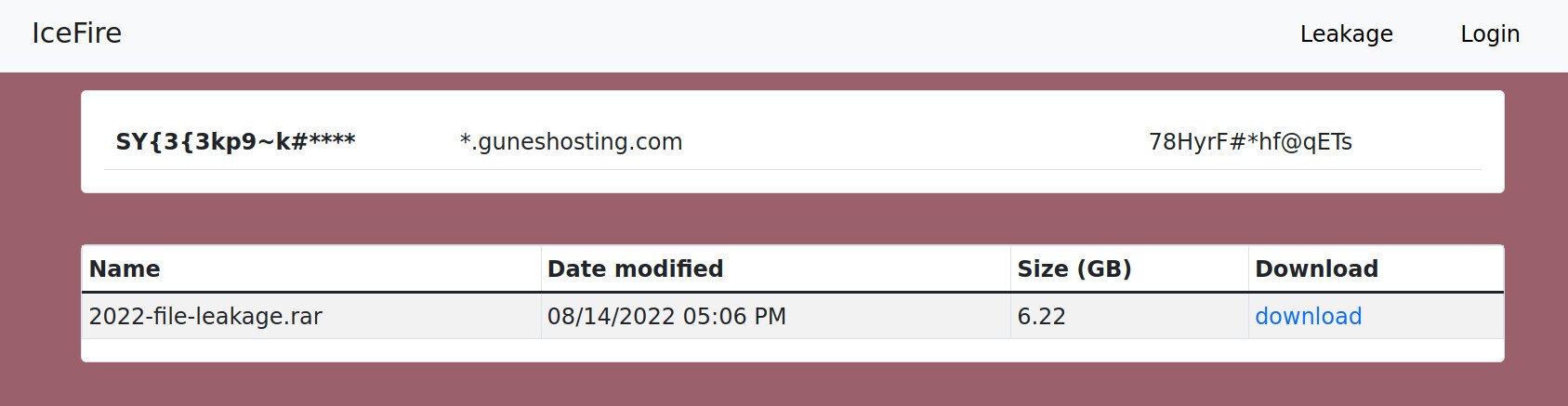Open the Login page
Image resolution: width=1568 pixels, height=406 pixels.
(1490, 34)
